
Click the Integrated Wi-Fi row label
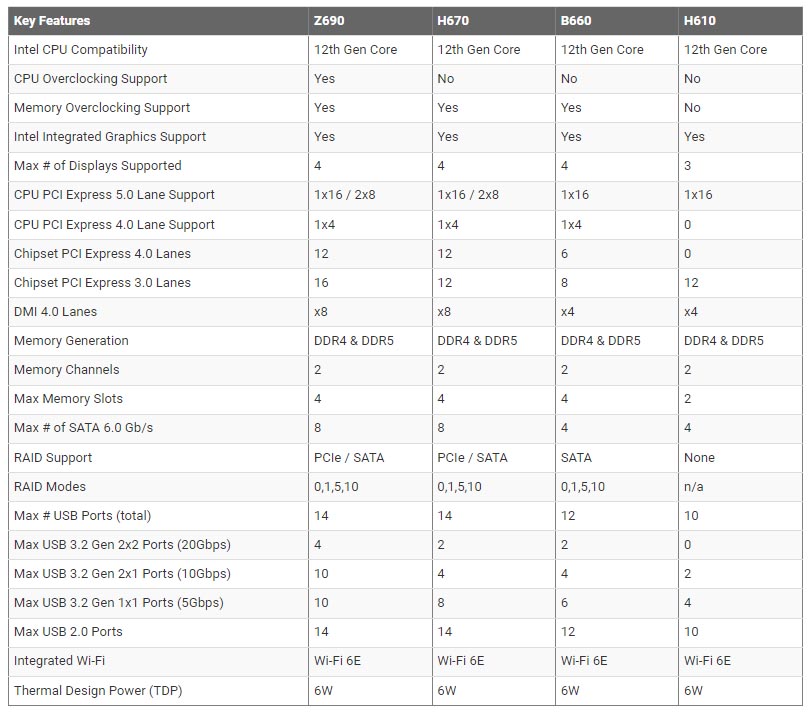point(60,661)
